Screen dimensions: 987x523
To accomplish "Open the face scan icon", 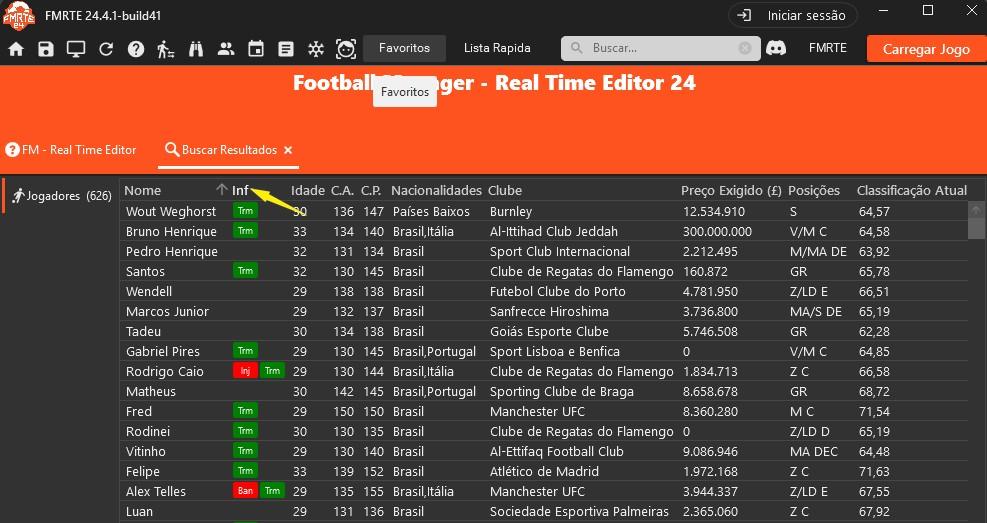I will click(x=346, y=49).
